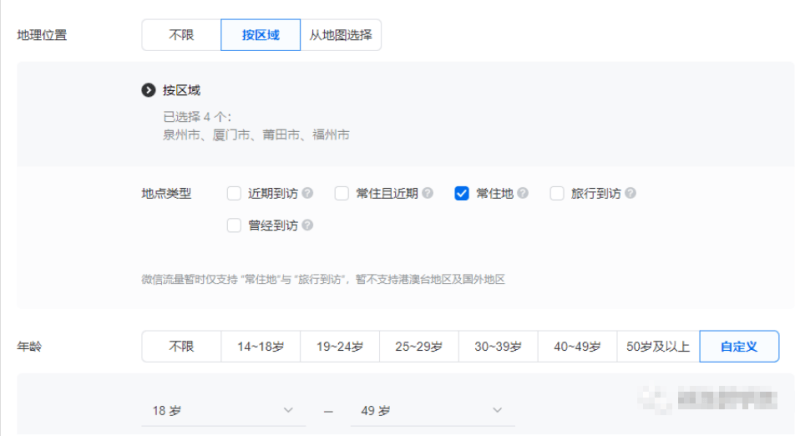Image resolution: width=800 pixels, height=436 pixels.
Task: Select the 14~18岁 age range
Action: 261,346
